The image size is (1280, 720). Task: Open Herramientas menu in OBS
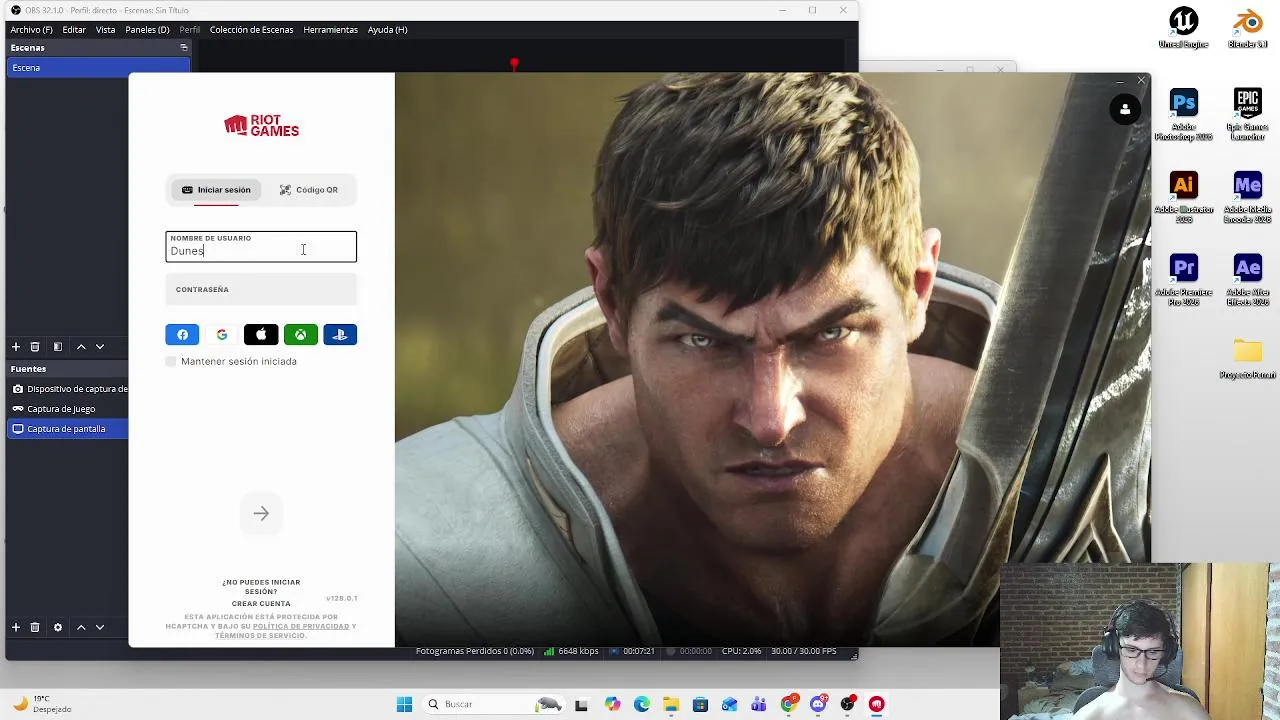pos(330,30)
